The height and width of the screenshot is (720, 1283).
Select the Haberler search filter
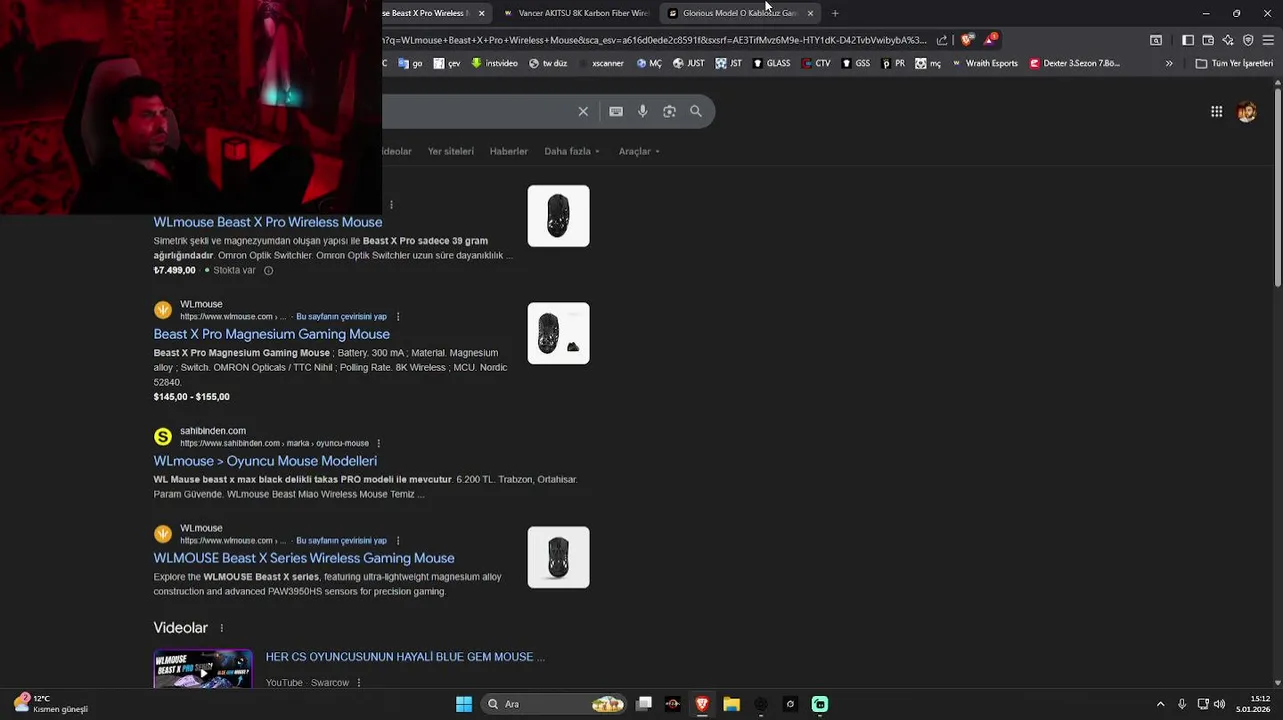point(508,151)
